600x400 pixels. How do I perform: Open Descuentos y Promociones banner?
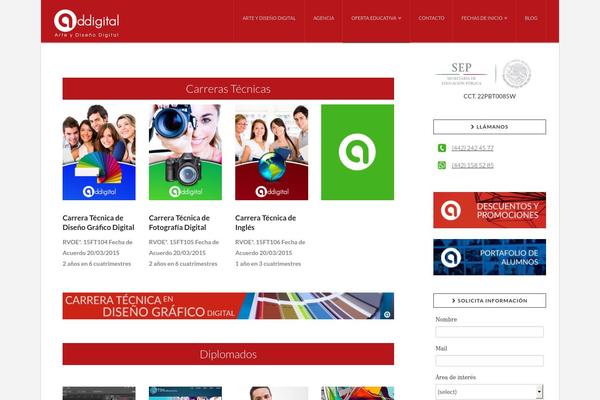click(x=489, y=210)
